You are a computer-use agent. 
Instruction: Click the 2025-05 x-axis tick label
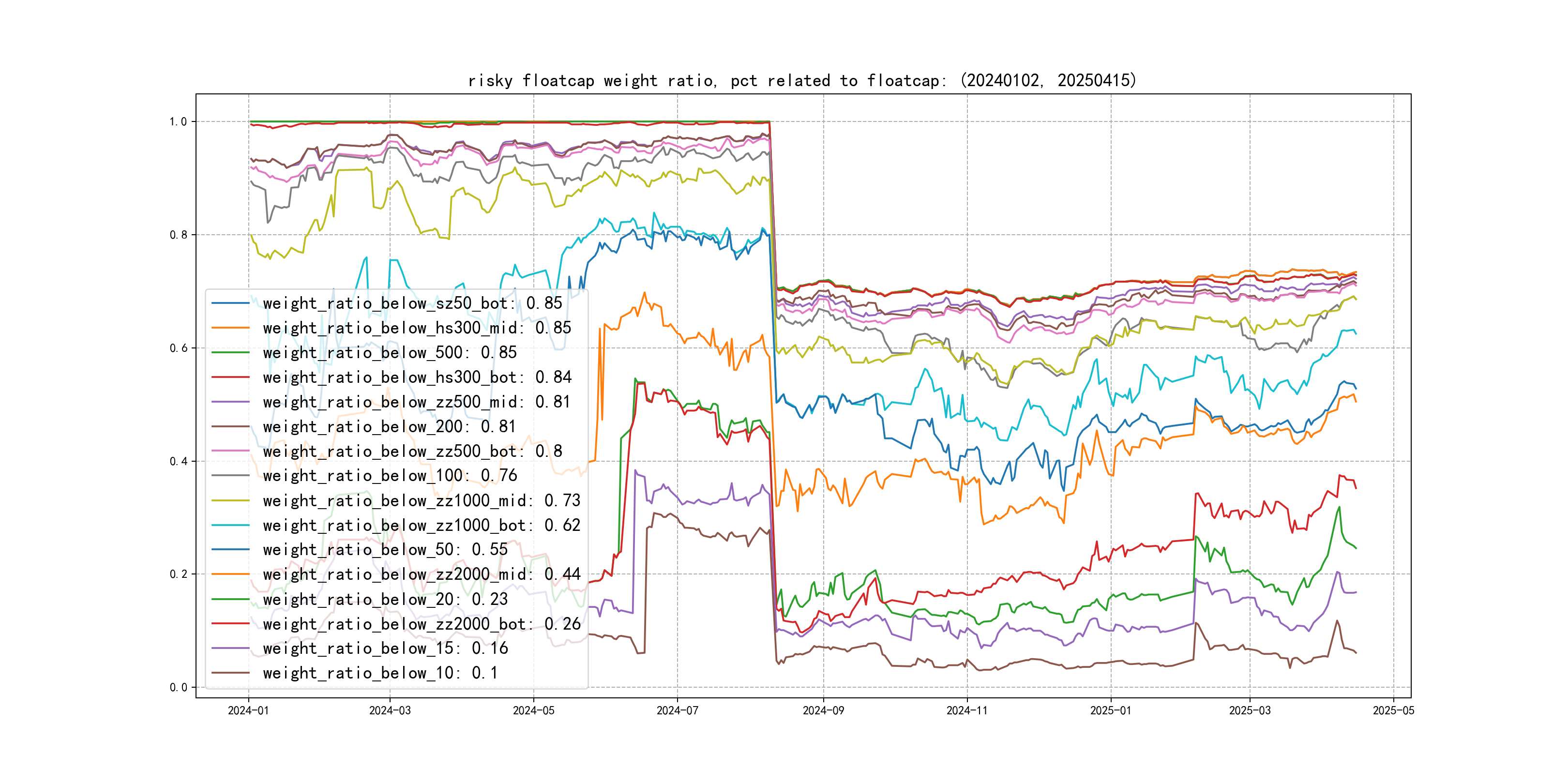pos(1393,710)
